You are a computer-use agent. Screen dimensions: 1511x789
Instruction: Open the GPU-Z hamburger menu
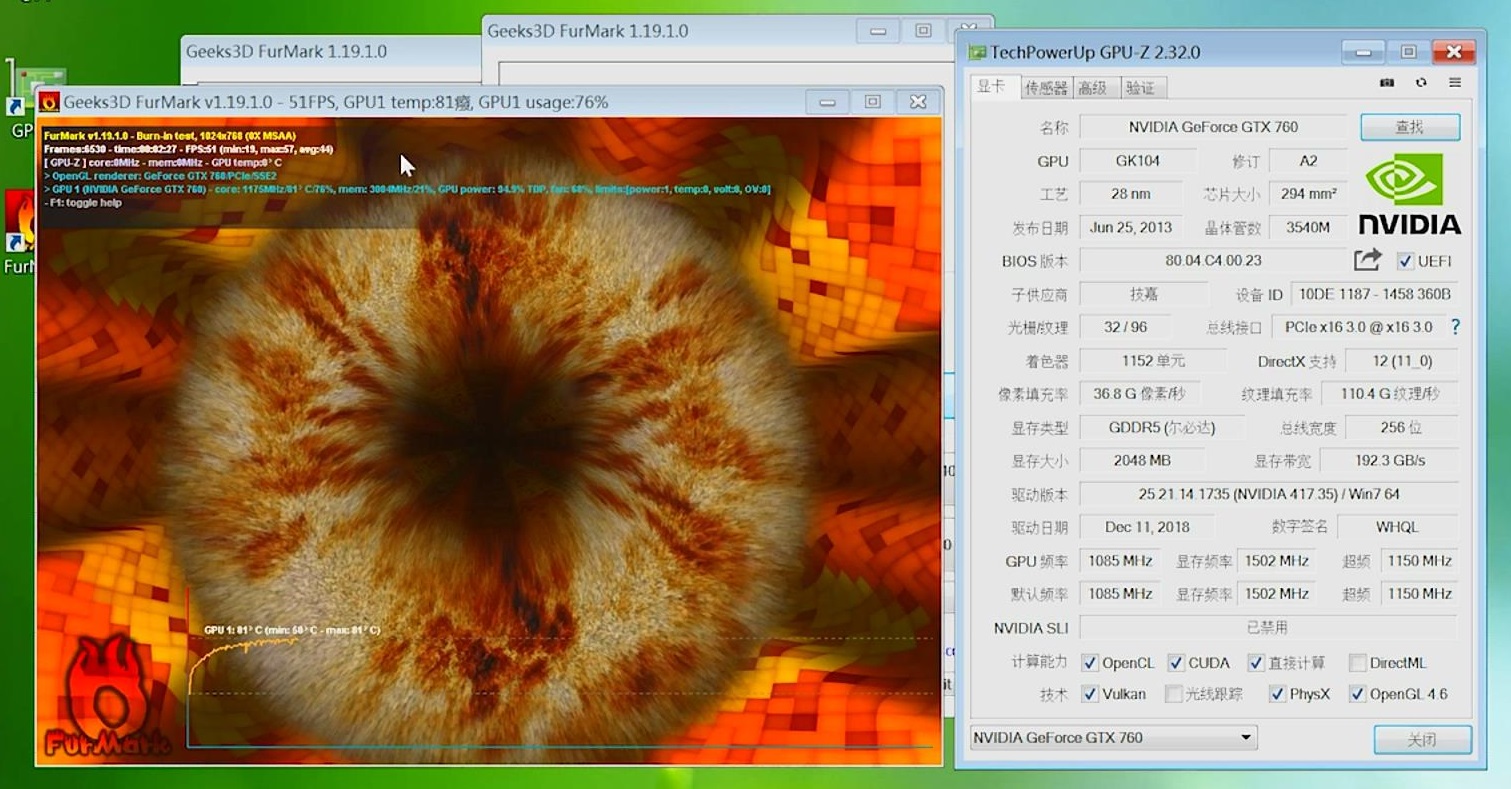(1454, 83)
